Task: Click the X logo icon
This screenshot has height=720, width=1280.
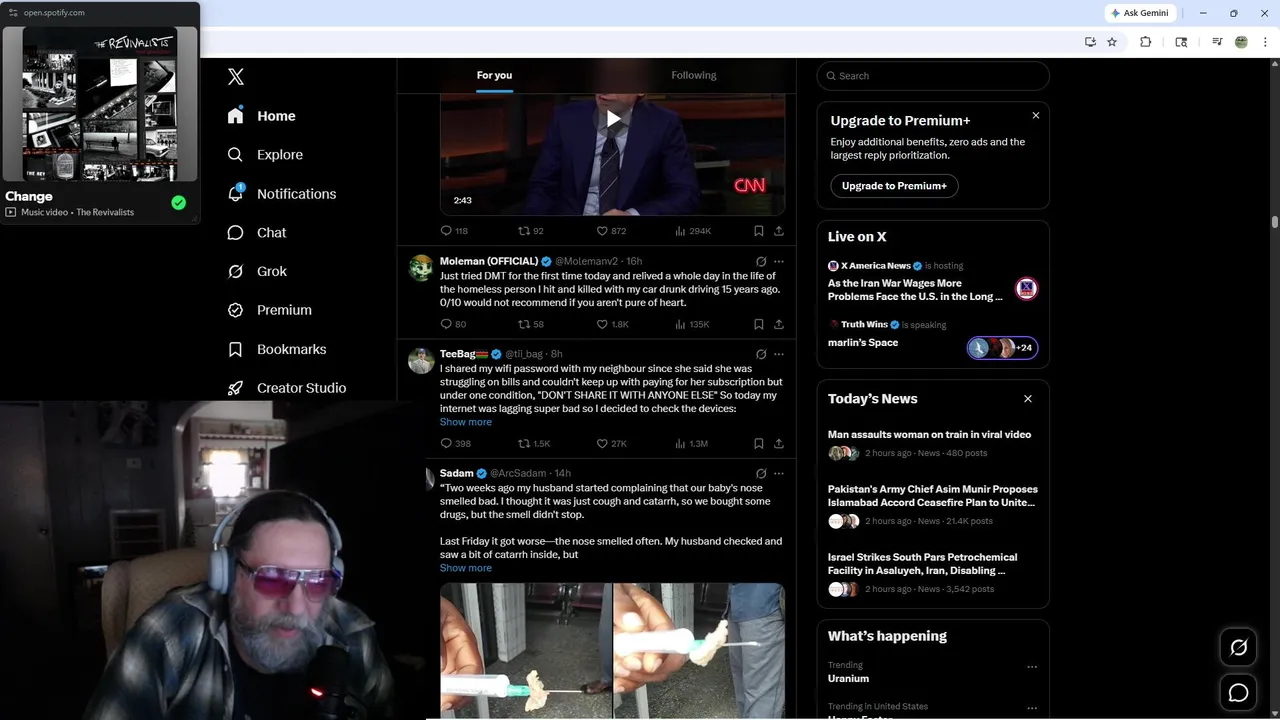Action: (x=236, y=77)
